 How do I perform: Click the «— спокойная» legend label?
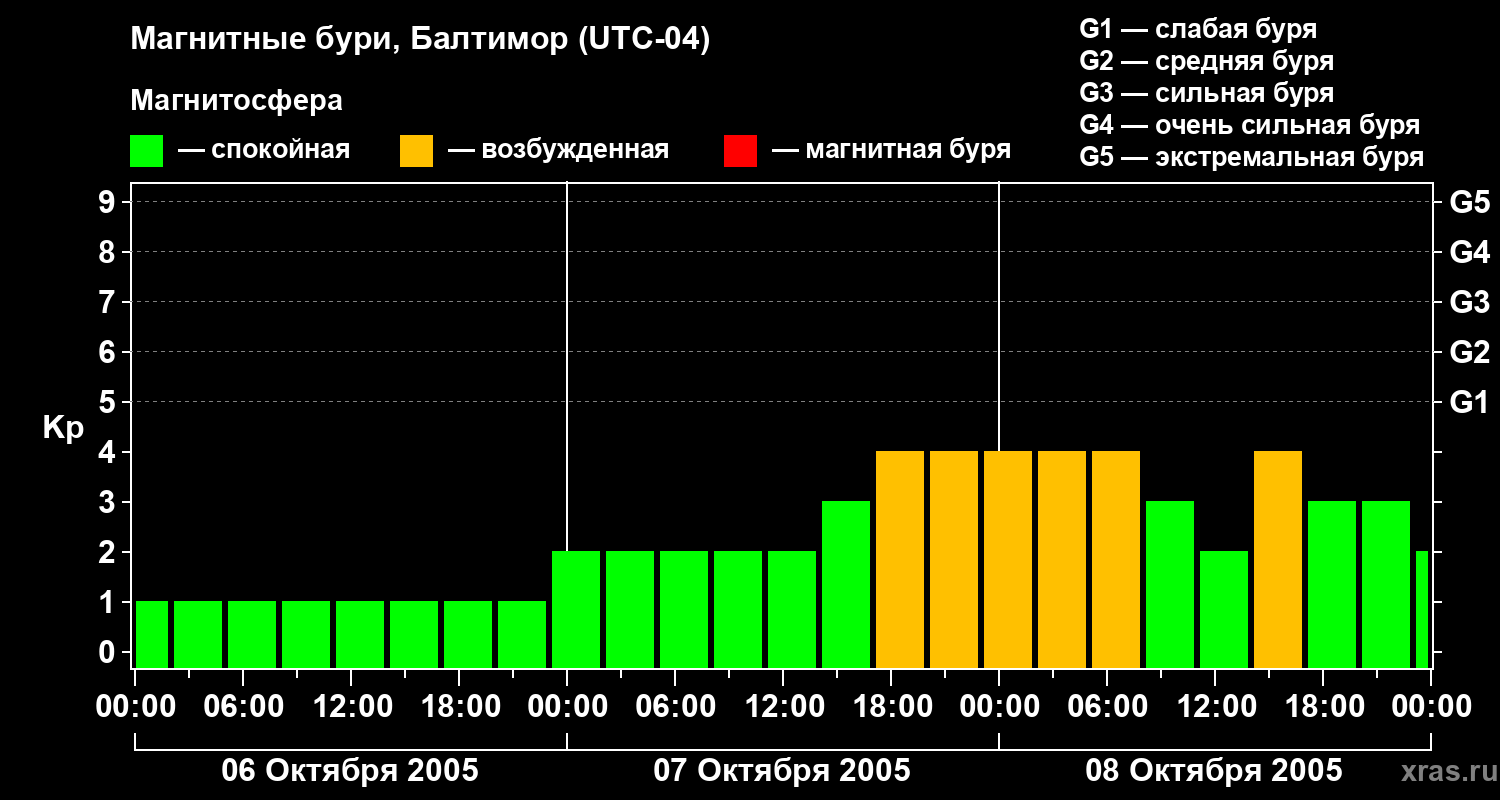(x=264, y=150)
